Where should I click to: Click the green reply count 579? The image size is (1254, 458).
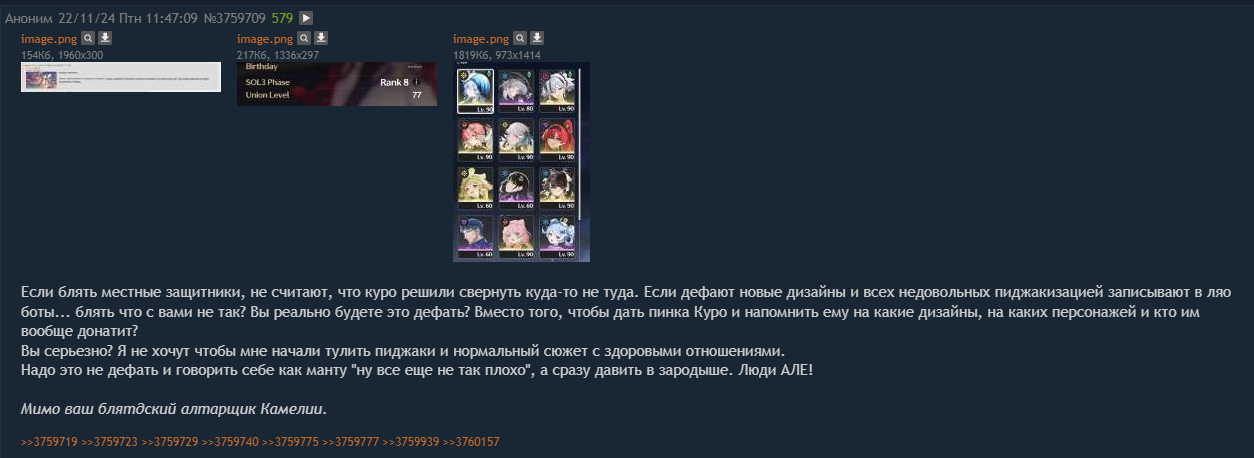tap(282, 17)
